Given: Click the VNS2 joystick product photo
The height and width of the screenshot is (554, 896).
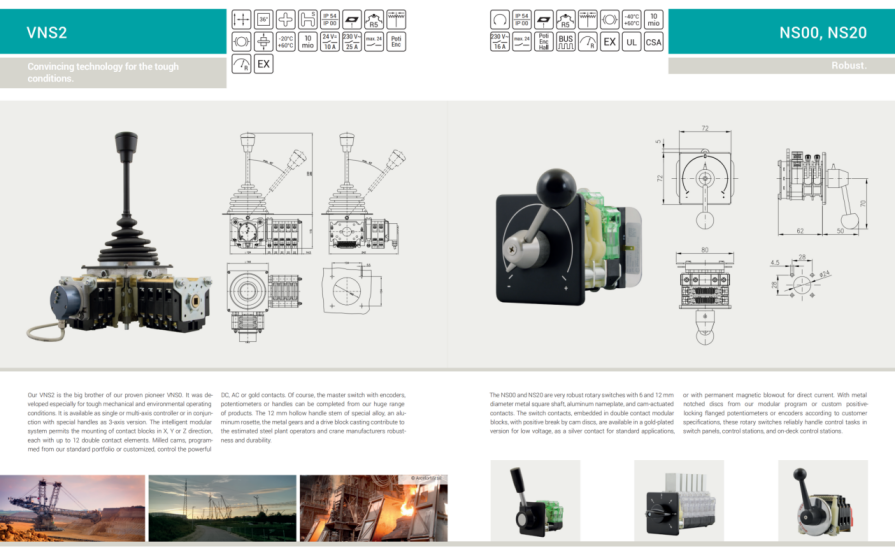Looking at the screenshot, I should coord(128,242).
